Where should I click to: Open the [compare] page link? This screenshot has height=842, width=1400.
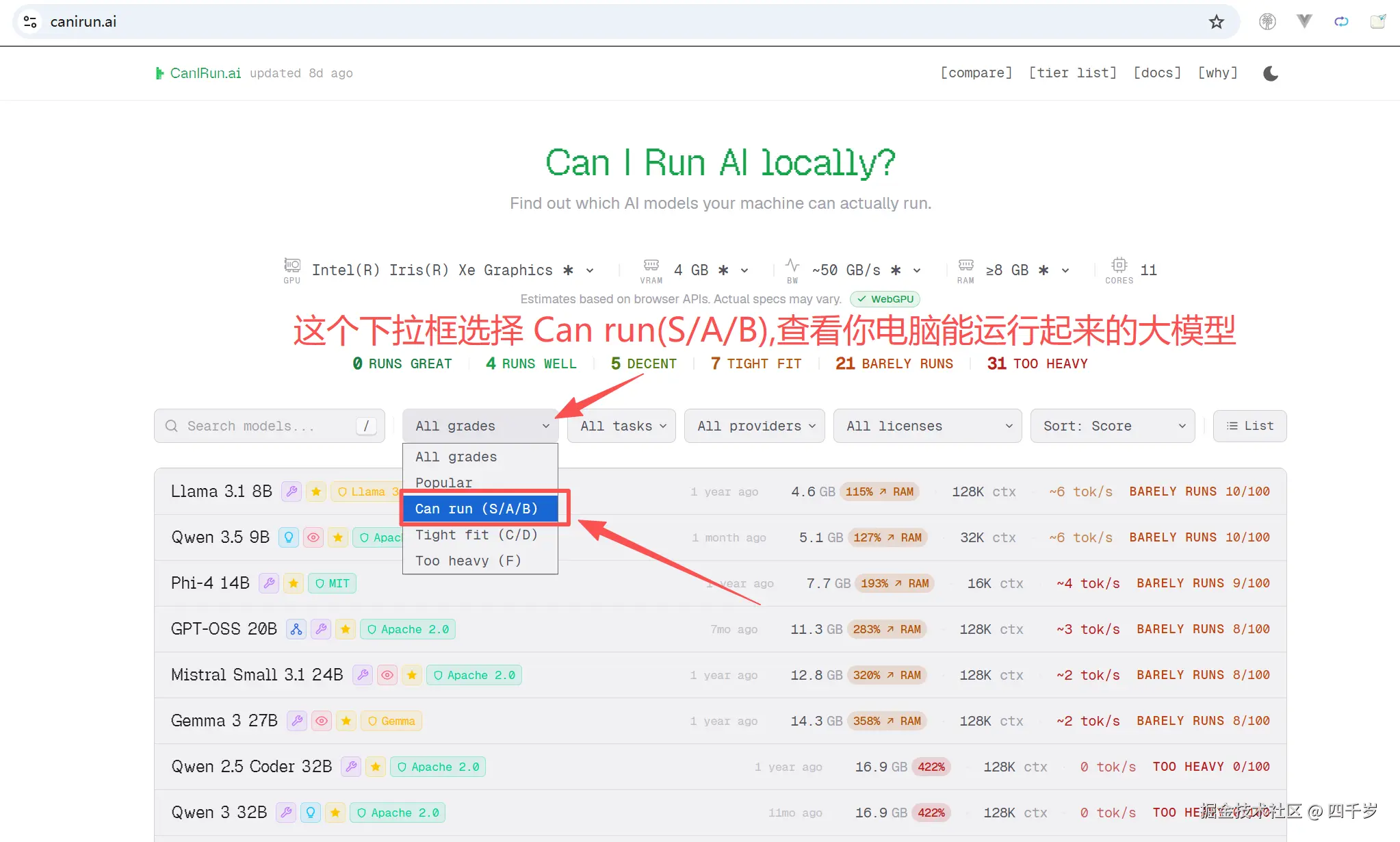976,73
